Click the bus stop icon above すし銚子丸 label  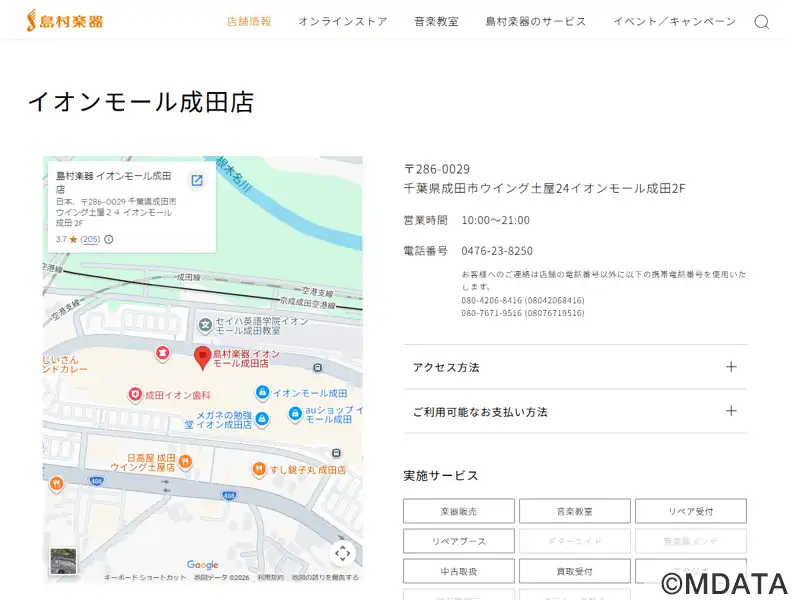tap(336, 453)
